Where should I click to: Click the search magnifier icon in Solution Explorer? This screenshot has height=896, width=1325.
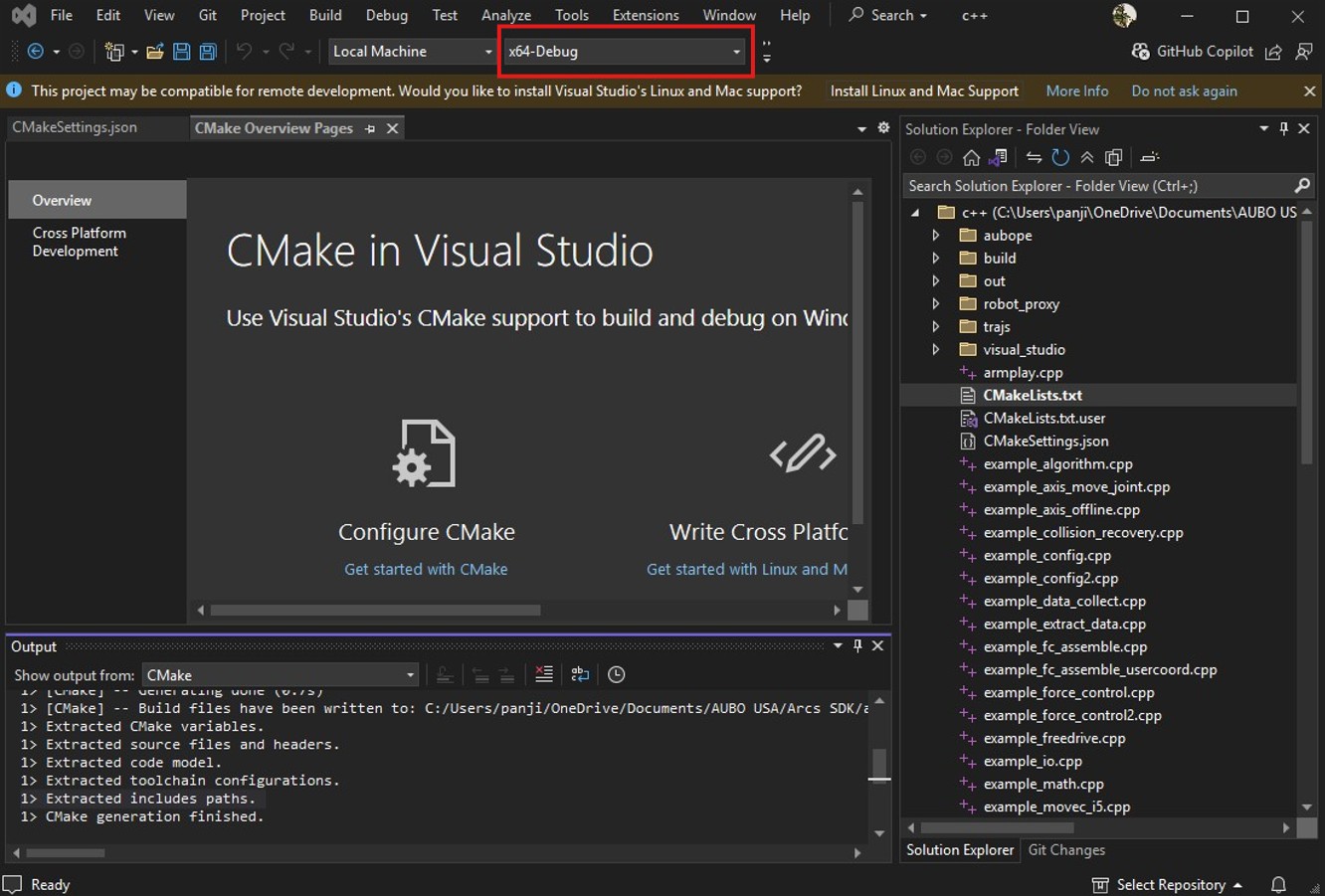pyautogui.click(x=1302, y=186)
